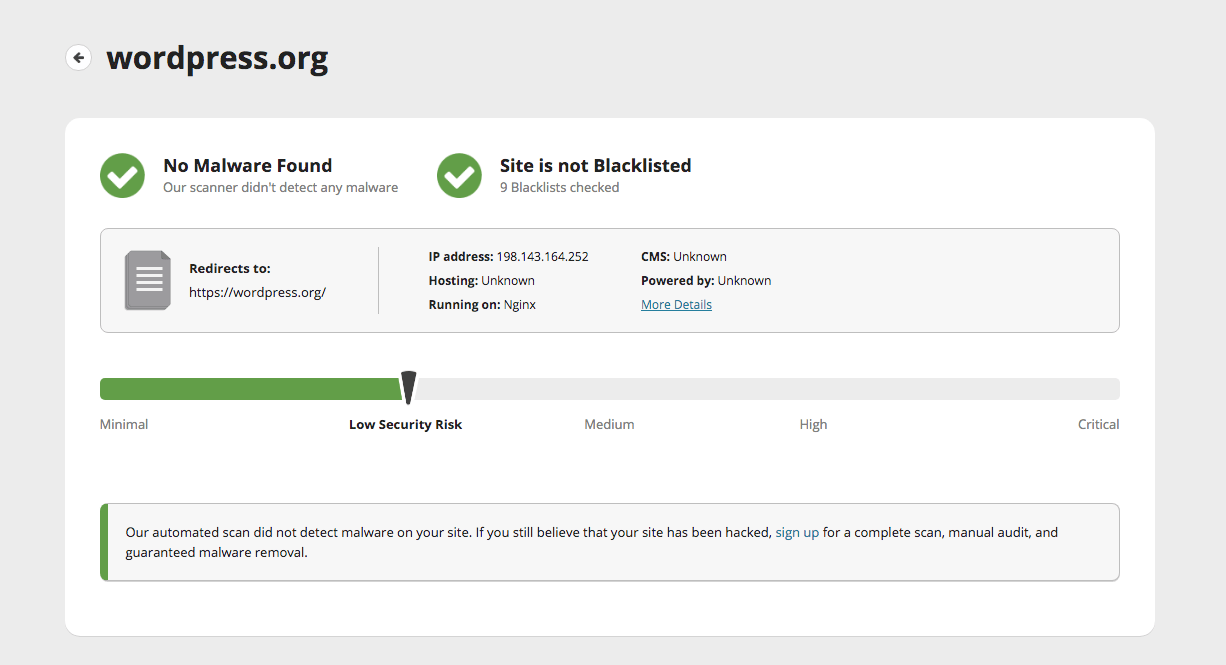
Task: Click the Running on: Nginx entry
Action: (482, 305)
